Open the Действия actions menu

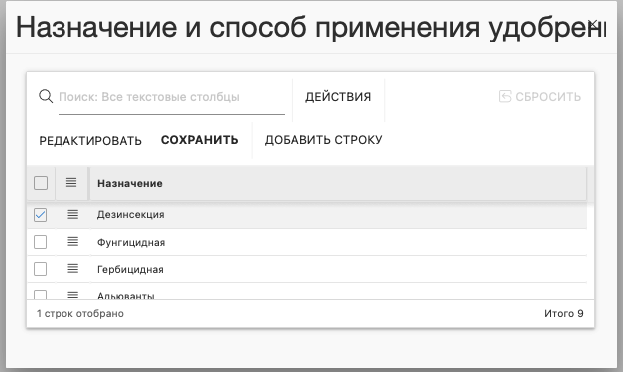point(338,97)
